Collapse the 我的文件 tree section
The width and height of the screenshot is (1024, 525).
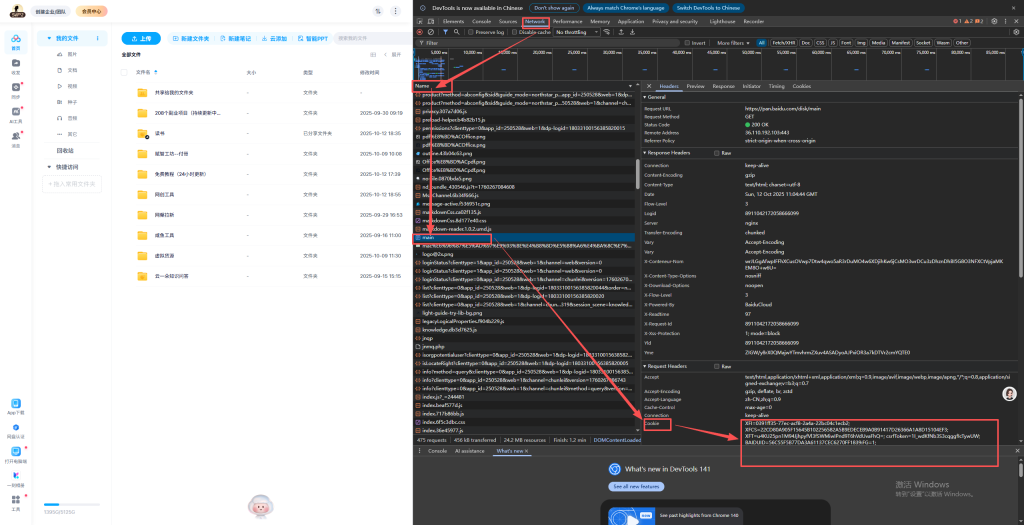point(47,38)
